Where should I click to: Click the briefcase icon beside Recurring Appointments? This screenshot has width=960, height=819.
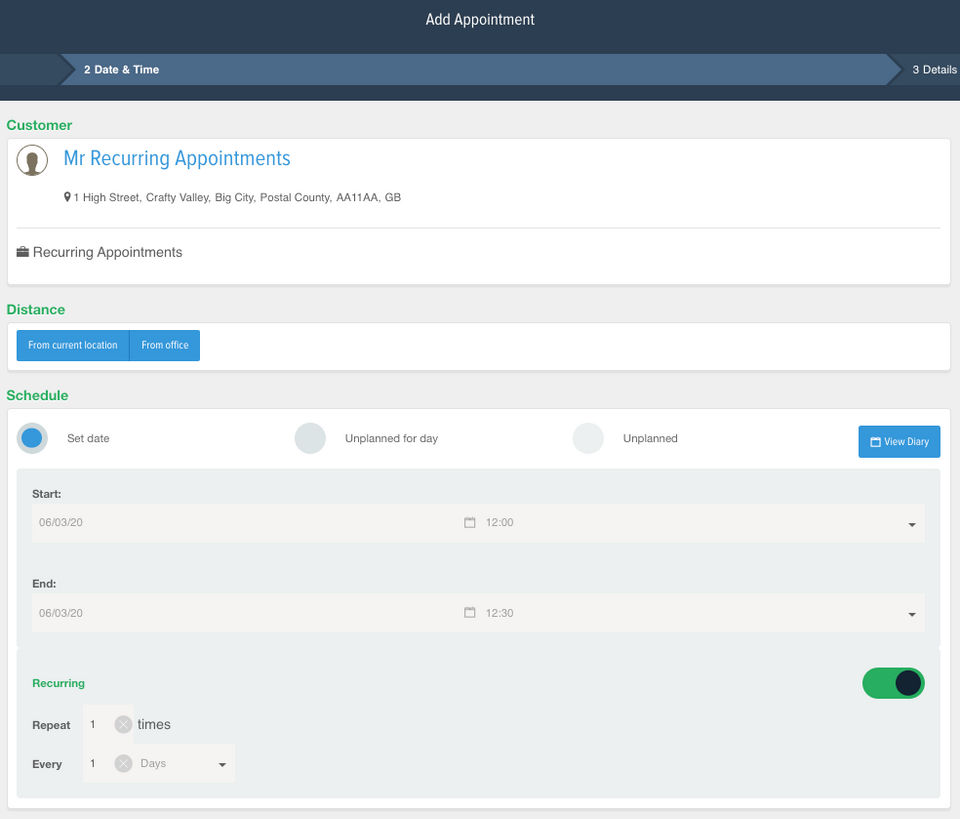coord(23,252)
